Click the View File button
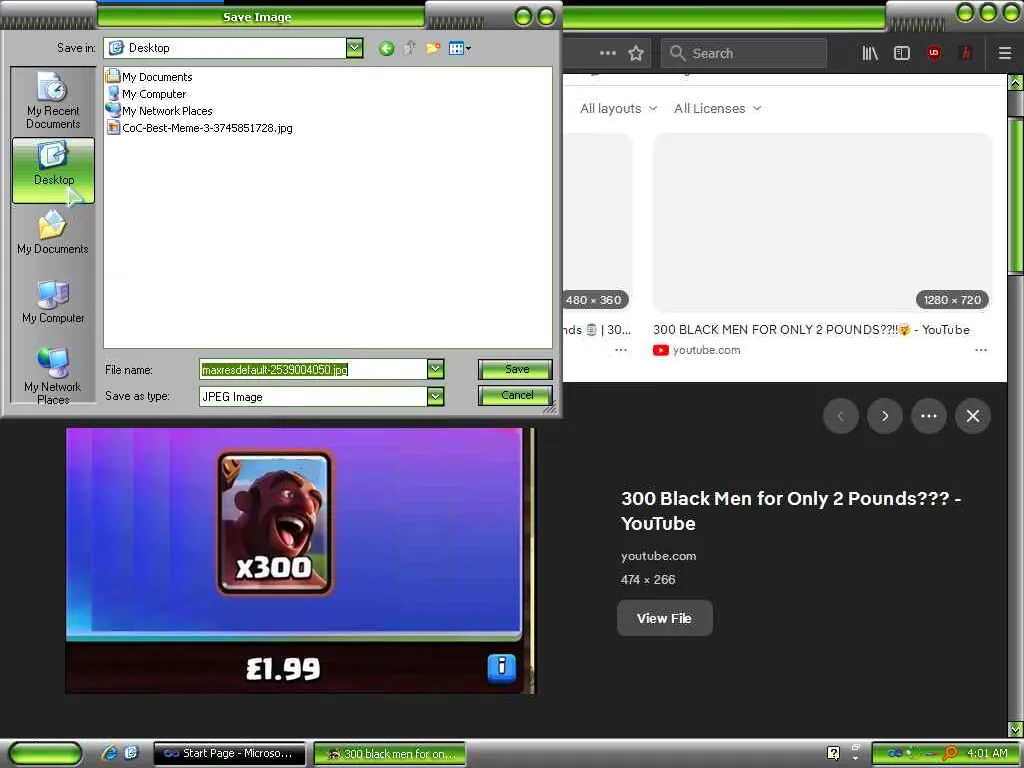The width and height of the screenshot is (1024, 768). [x=664, y=618]
